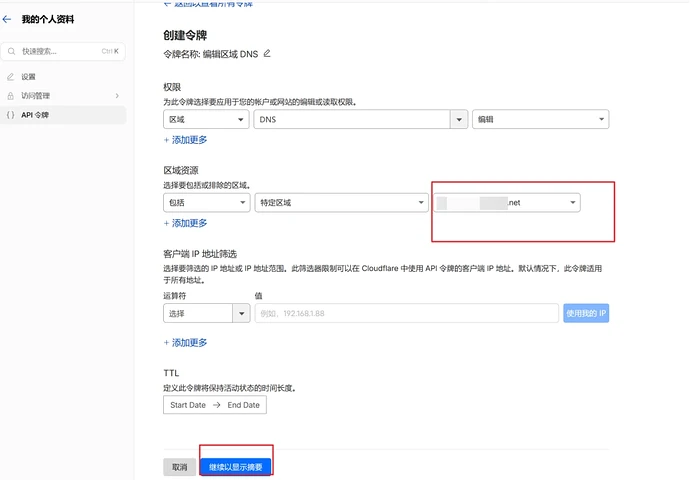
Task: Click the End Date field
Action: click(243, 405)
